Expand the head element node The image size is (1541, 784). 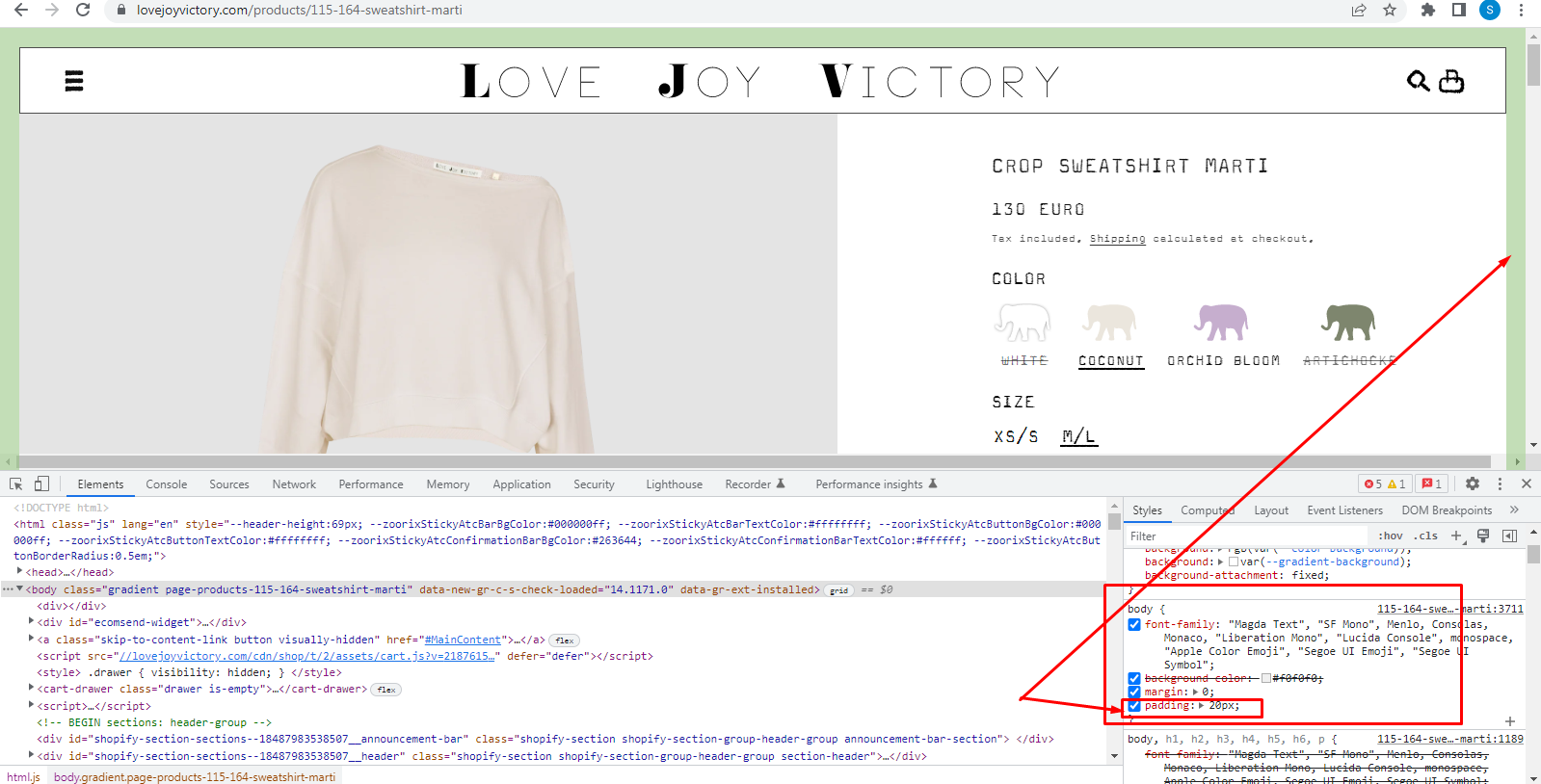click(20, 572)
